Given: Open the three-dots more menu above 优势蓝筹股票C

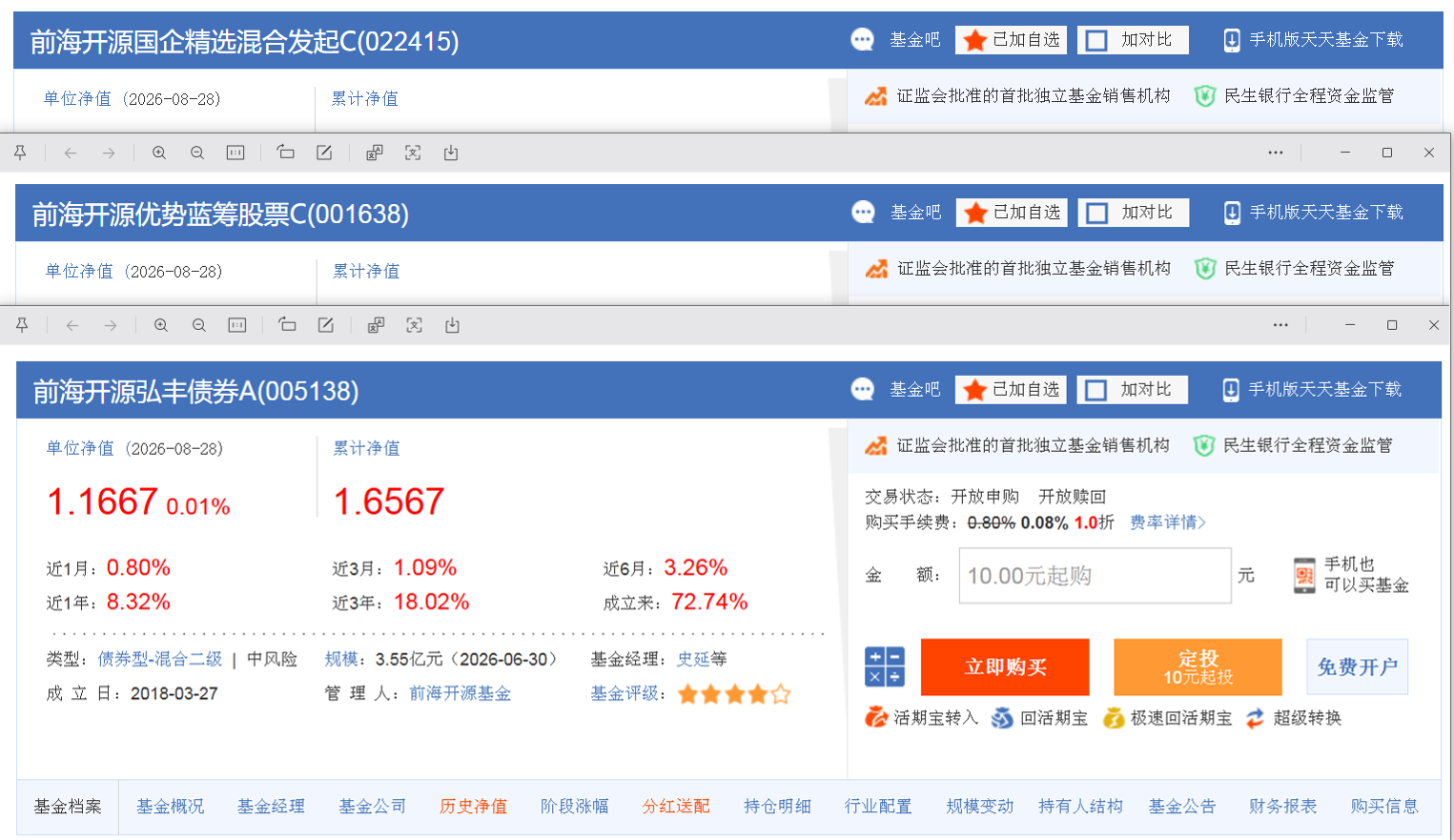Looking at the screenshot, I should tap(1276, 153).
